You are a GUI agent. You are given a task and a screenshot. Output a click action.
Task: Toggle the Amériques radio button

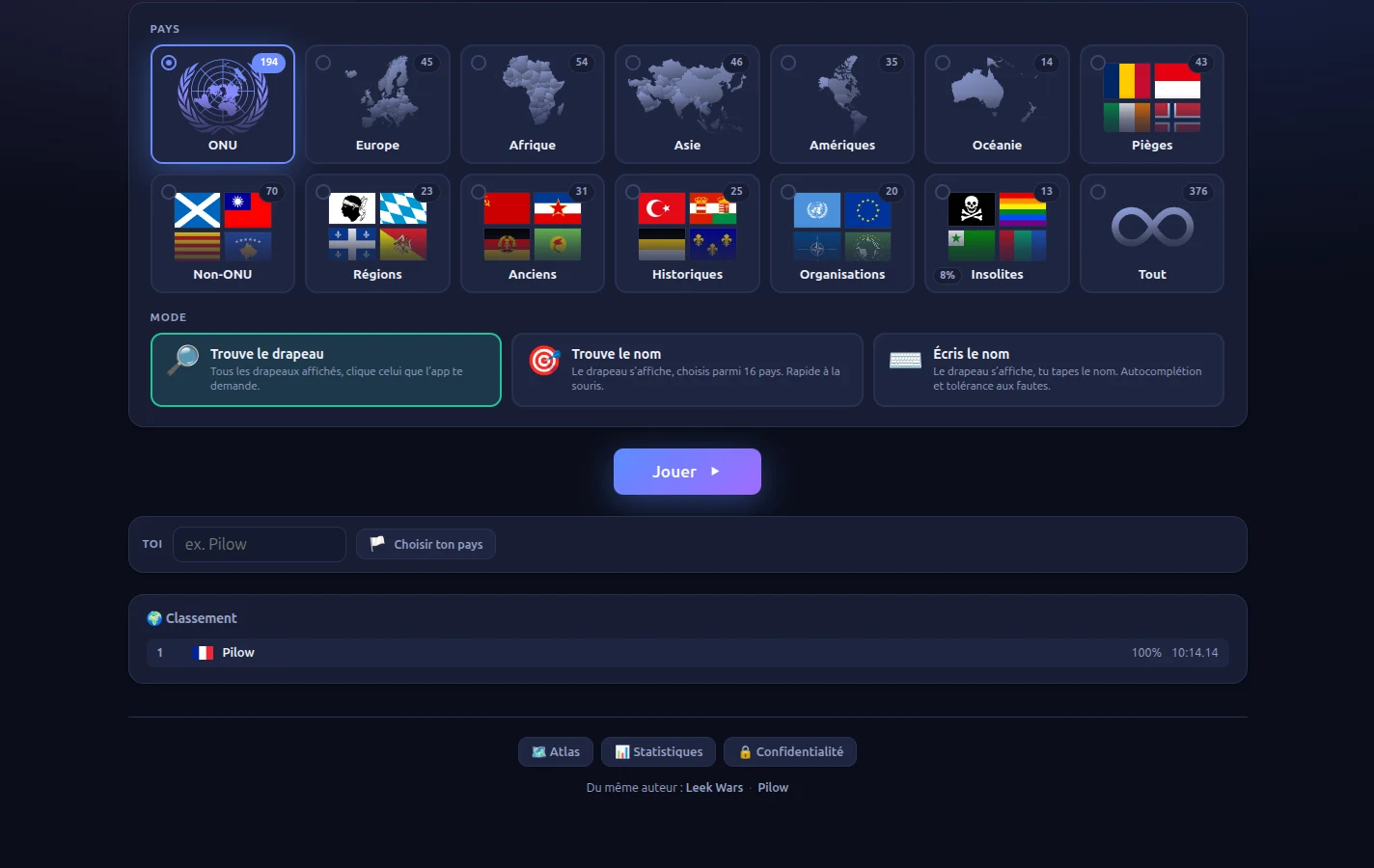pos(788,63)
